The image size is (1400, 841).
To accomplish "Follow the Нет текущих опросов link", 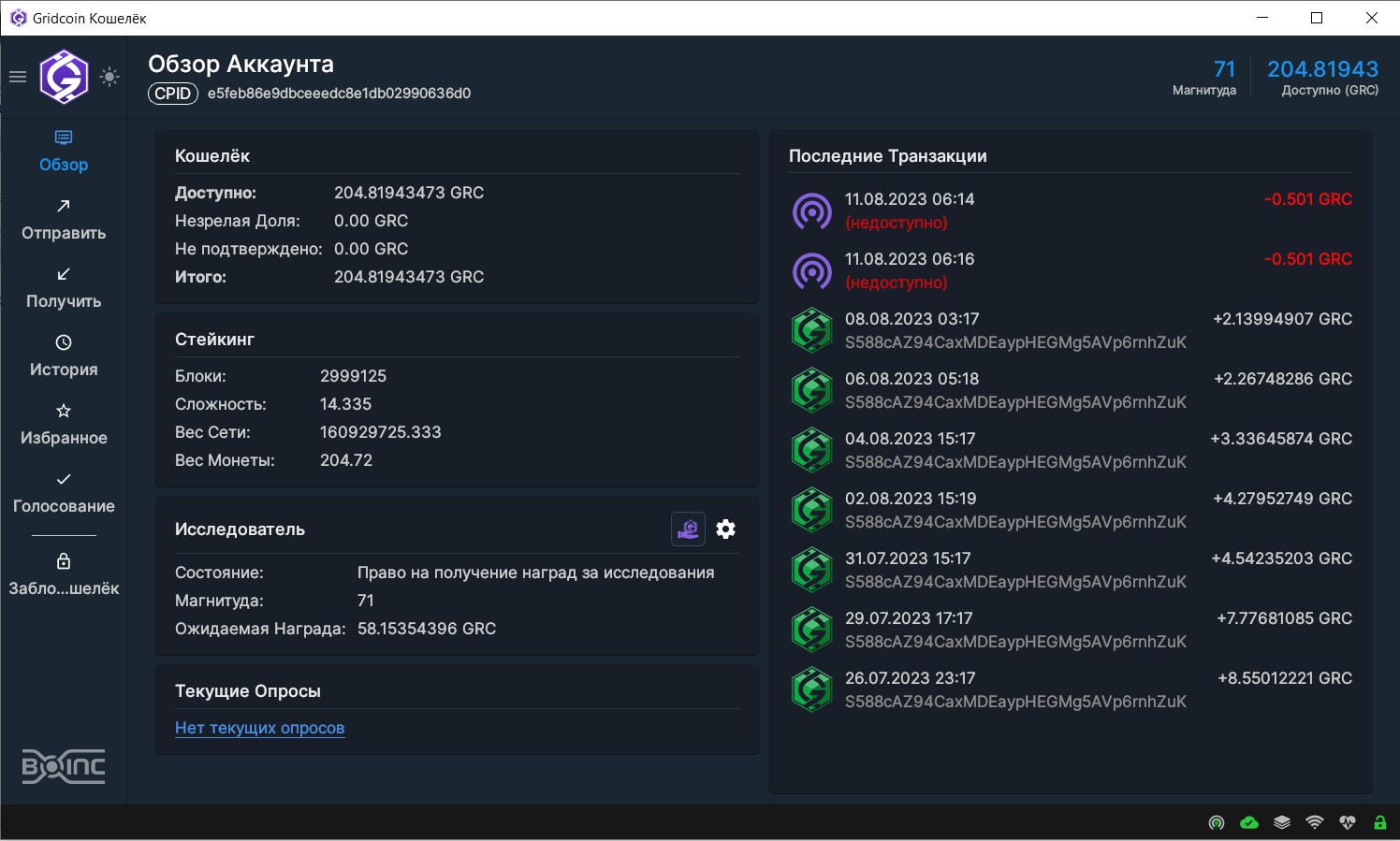I will pyautogui.click(x=259, y=728).
